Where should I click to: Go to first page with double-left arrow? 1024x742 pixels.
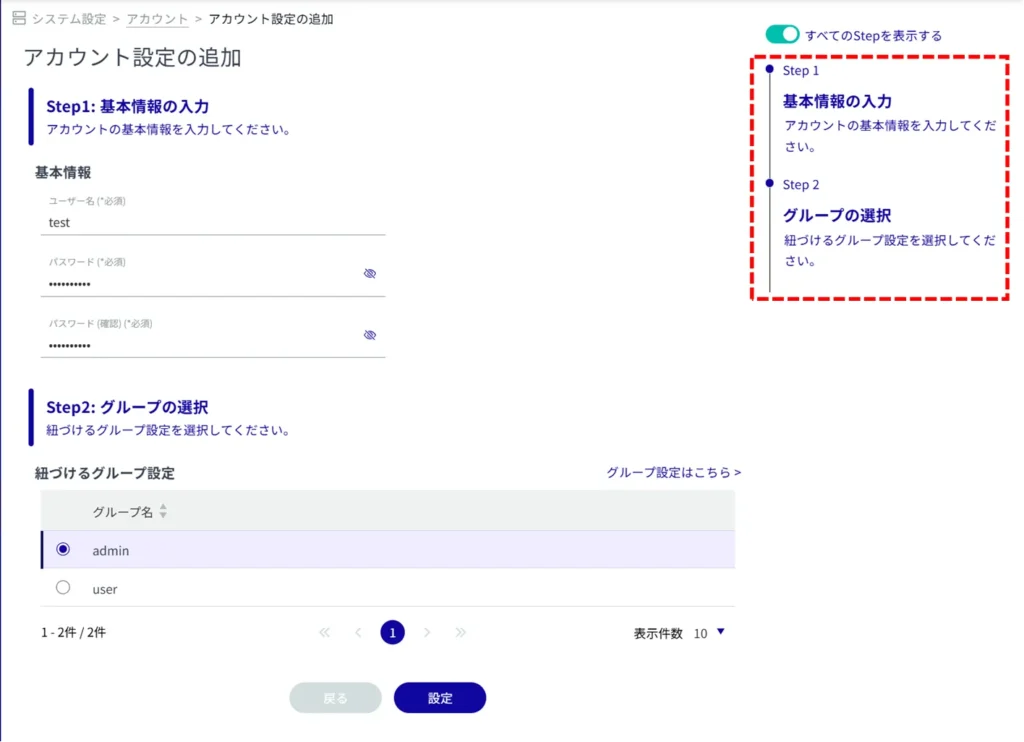tap(324, 632)
